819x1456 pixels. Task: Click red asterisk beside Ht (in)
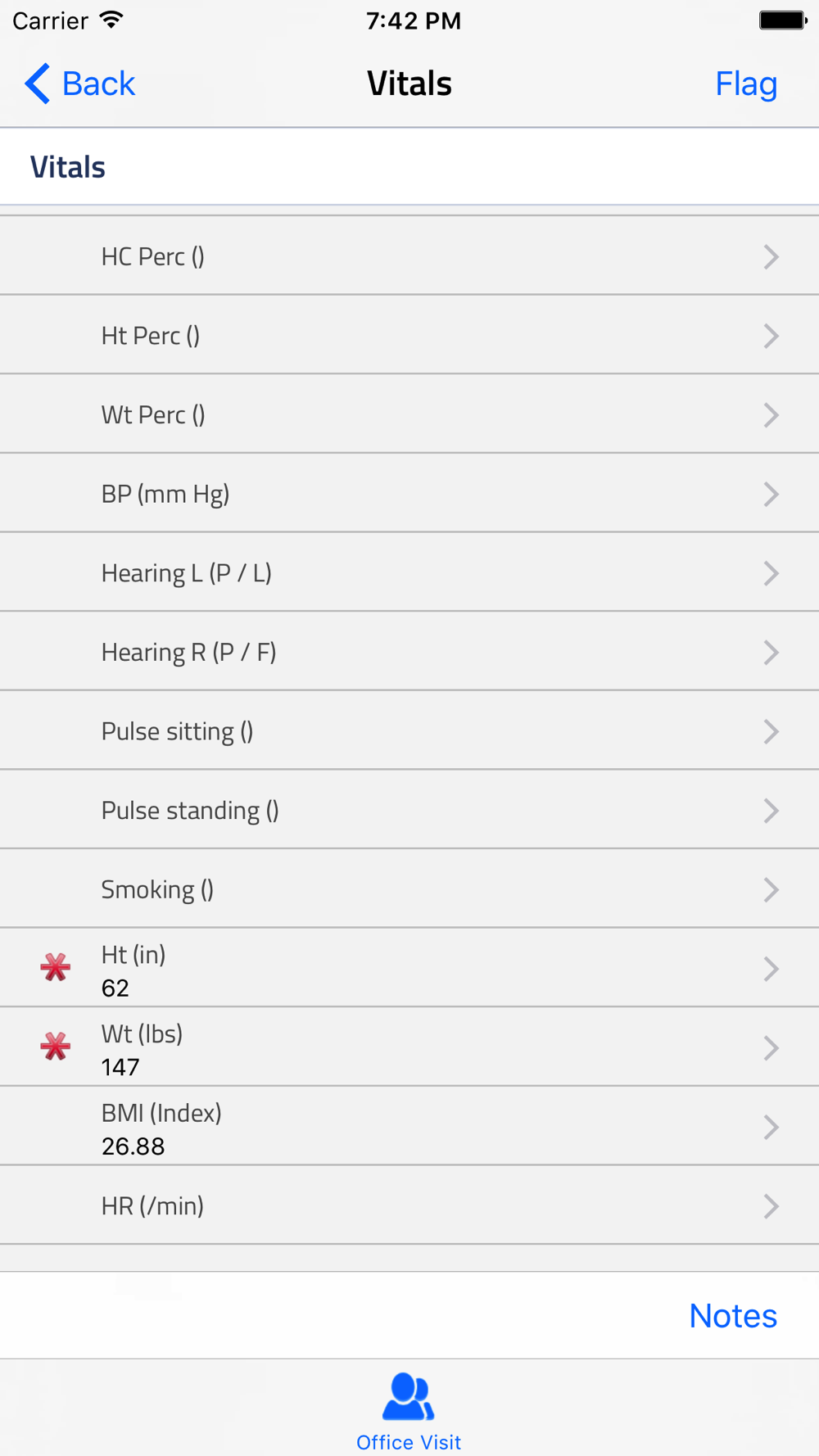coord(56,967)
